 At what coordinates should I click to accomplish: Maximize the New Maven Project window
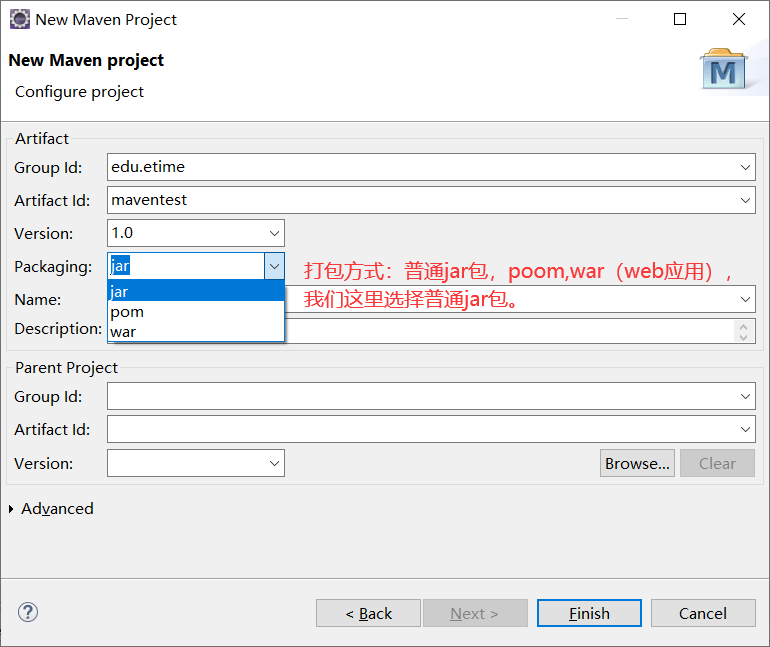680,19
